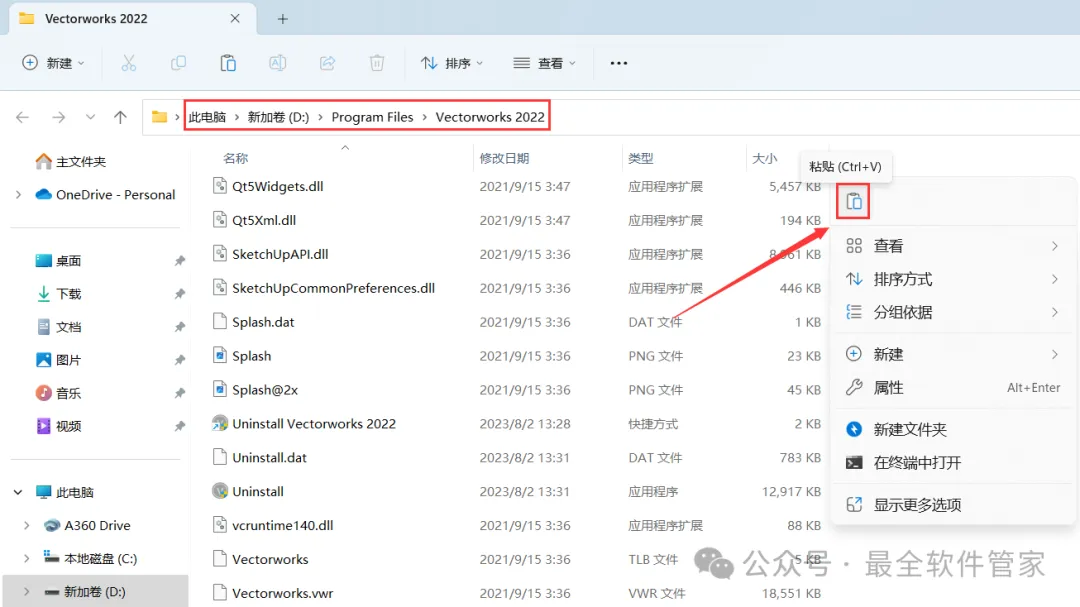Sort by the 类型 column header

[641, 158]
